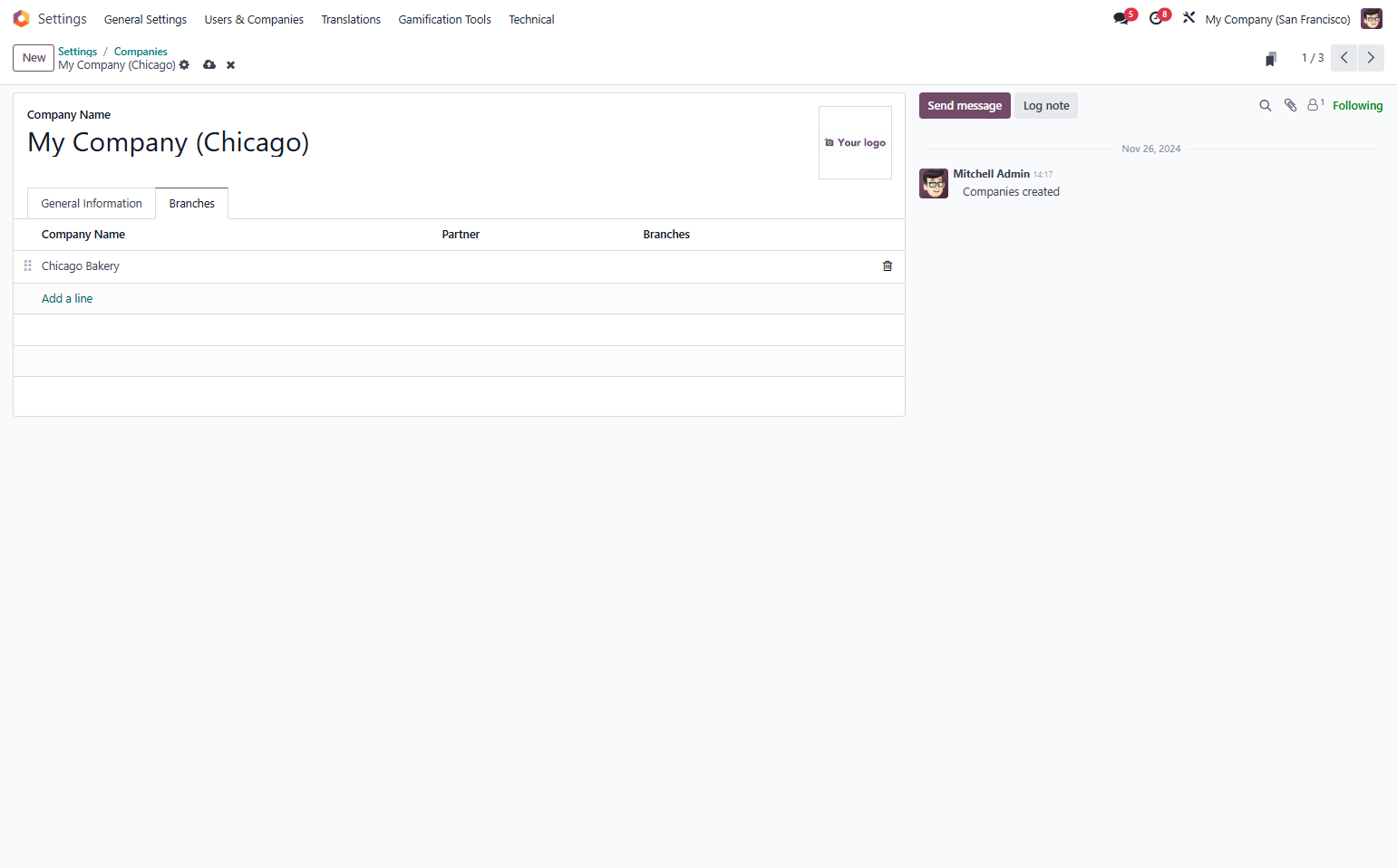The image size is (1397, 868).
Task: Open the conversations messages icon
Action: coord(1121,18)
